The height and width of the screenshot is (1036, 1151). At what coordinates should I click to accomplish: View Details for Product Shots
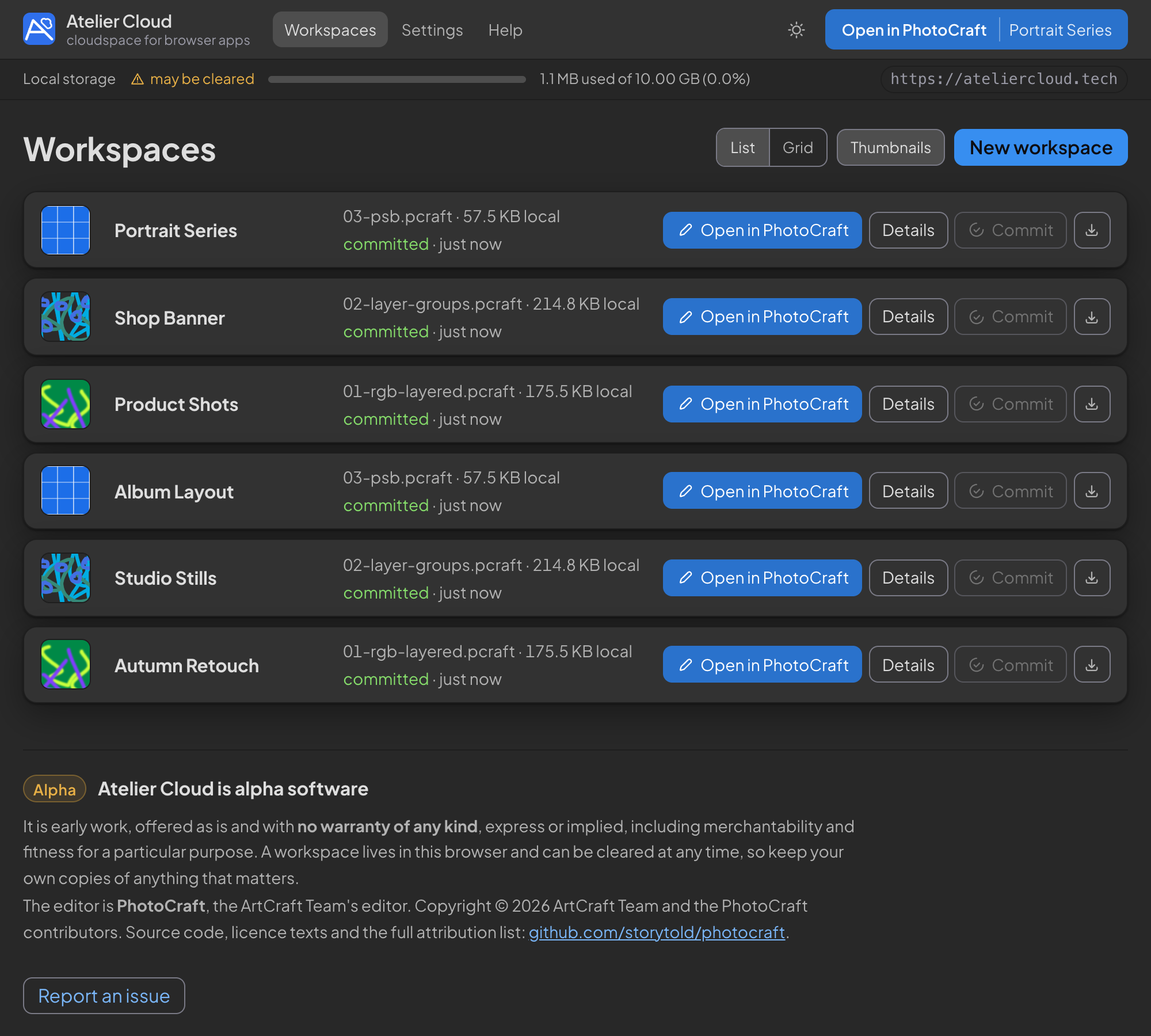(908, 404)
